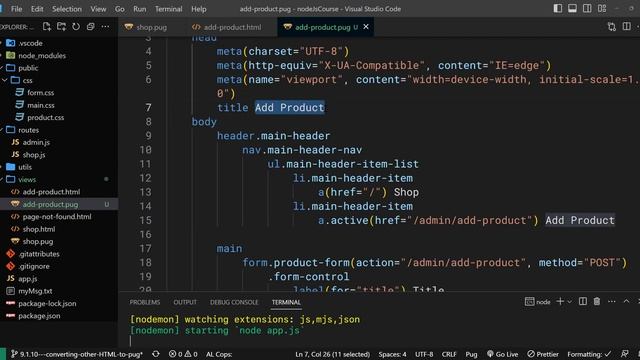Viewport: 640px width, 360px height.
Task: Open errors and warnings count
Action: coord(183,354)
